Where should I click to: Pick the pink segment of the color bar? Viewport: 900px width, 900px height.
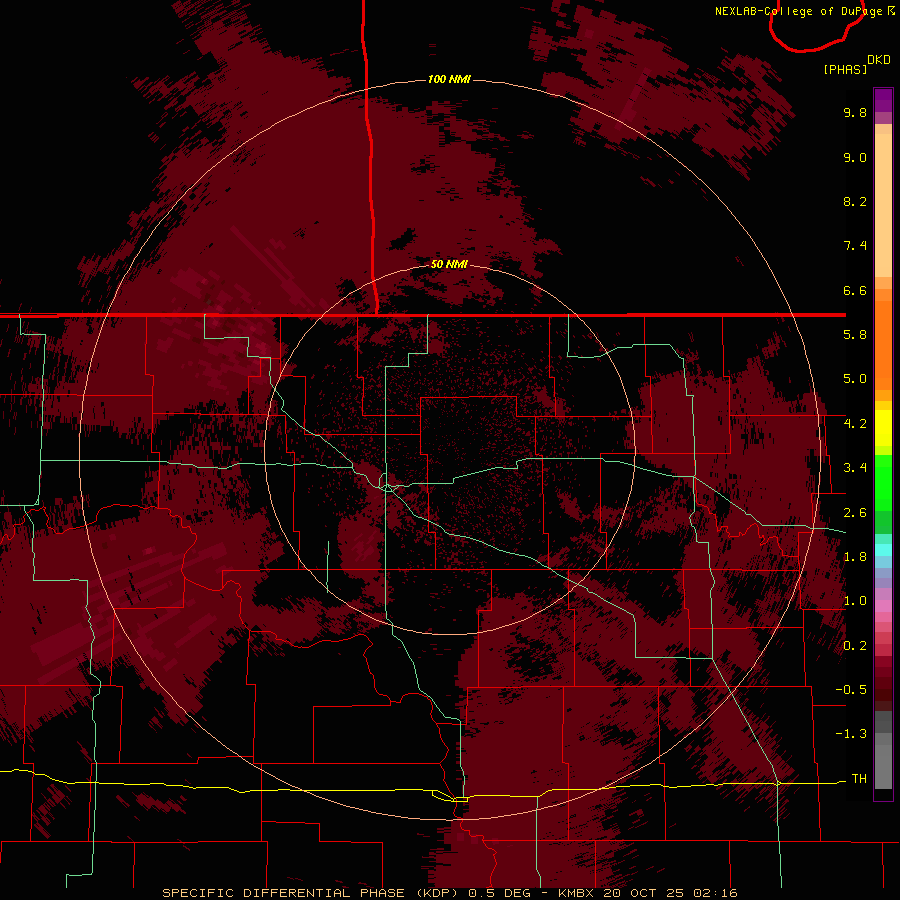coord(883,606)
